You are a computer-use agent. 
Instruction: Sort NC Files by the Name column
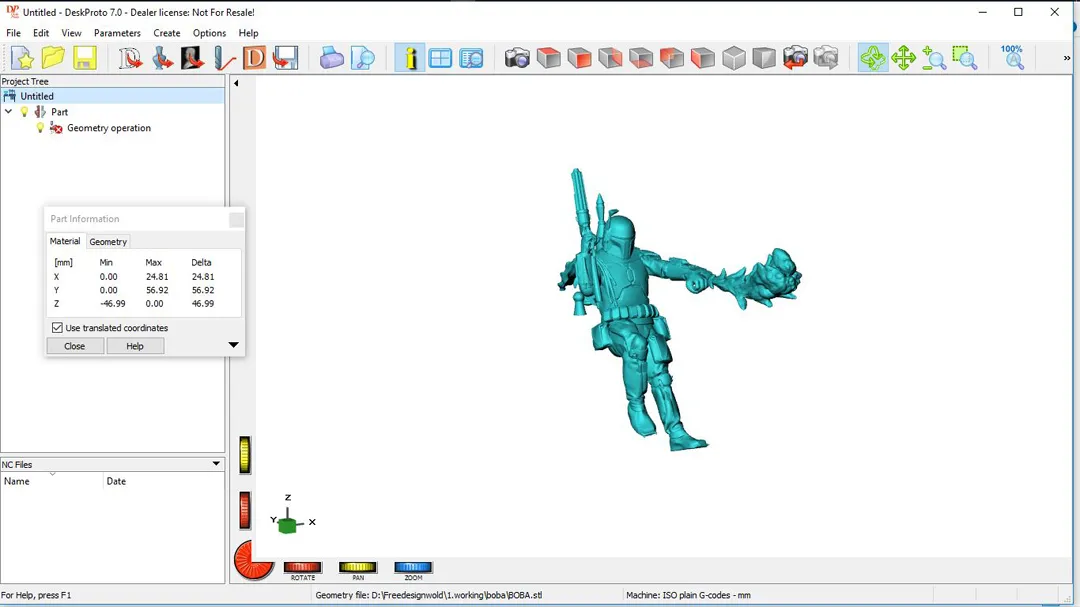[x=52, y=481]
